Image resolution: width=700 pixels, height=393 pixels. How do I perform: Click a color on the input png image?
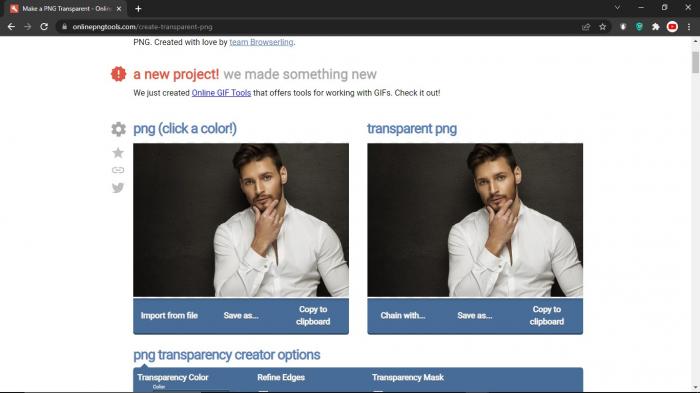[241, 220]
